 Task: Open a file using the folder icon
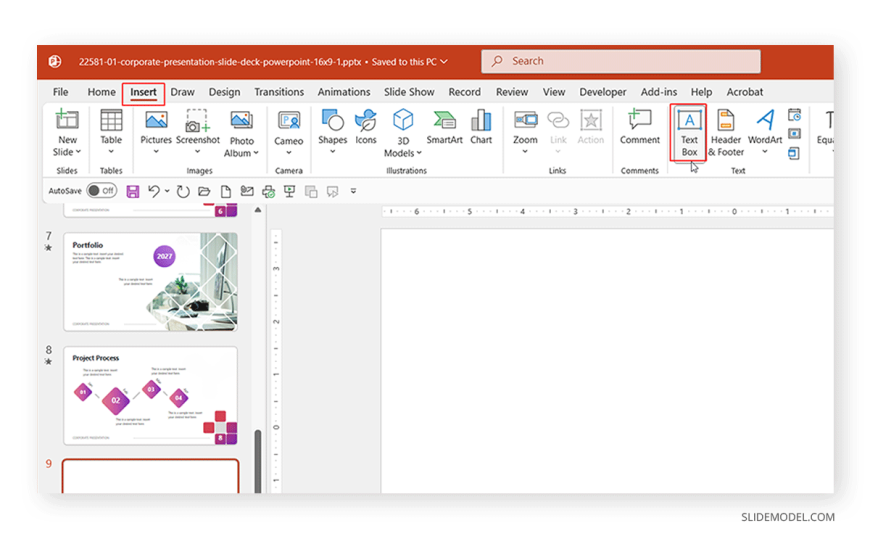click(204, 192)
